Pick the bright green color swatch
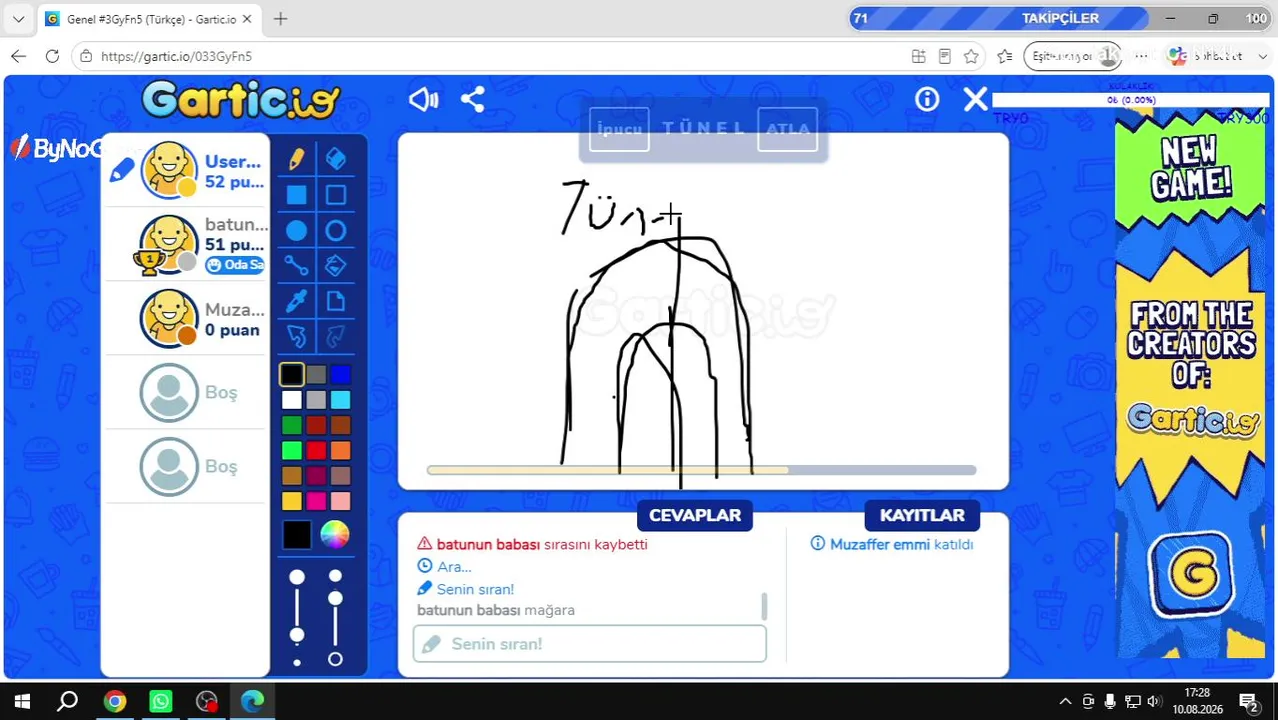This screenshot has height=720, width=1278. [291, 450]
